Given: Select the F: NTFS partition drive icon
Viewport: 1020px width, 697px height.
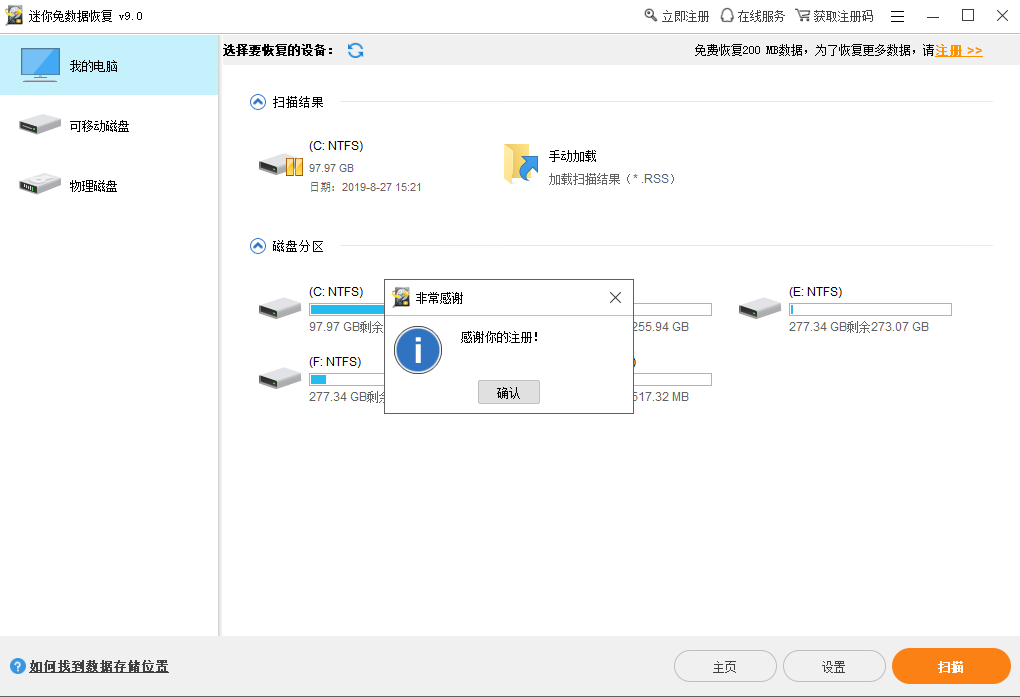Looking at the screenshot, I should point(280,379).
